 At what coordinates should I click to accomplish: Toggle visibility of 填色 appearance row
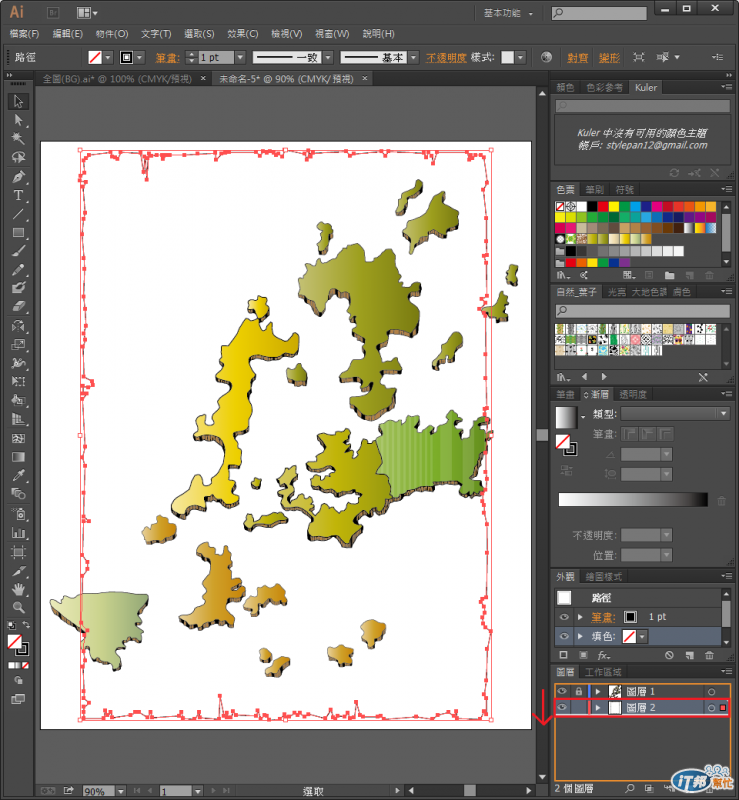pos(564,636)
